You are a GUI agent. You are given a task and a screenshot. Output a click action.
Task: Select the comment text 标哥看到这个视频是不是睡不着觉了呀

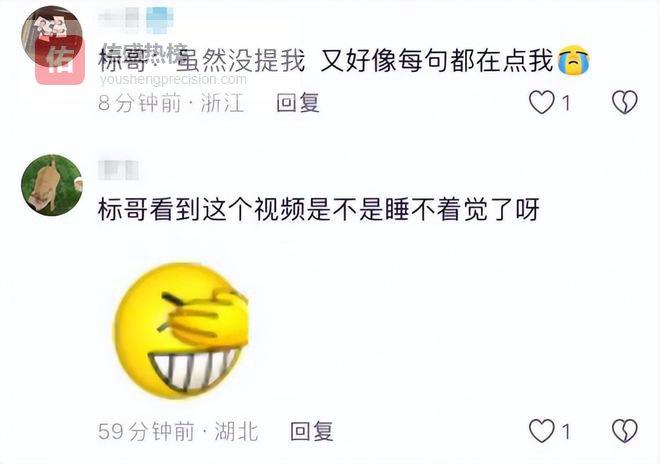(319, 209)
